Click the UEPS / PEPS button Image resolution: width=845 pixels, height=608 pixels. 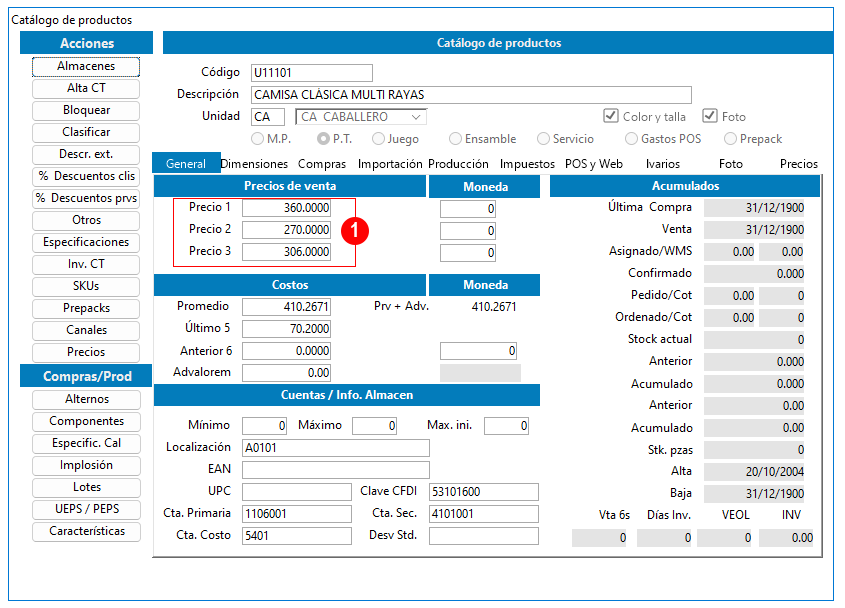[x=86, y=509]
